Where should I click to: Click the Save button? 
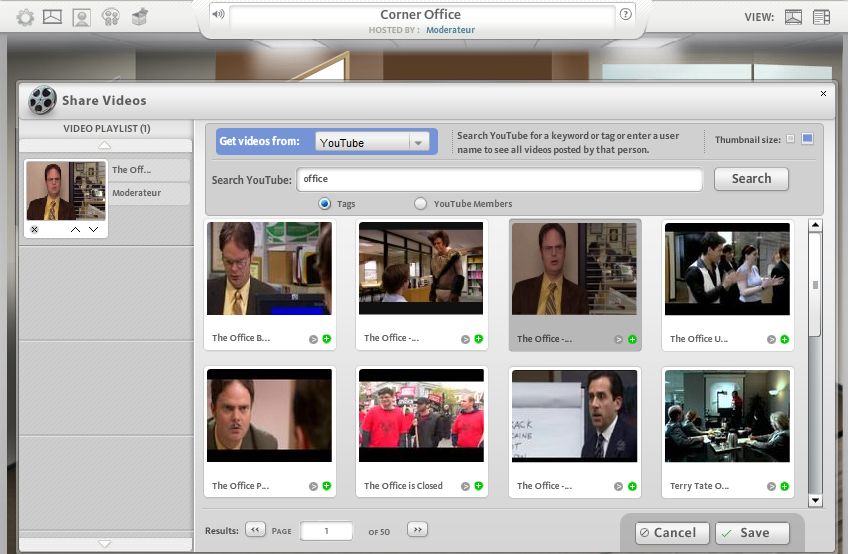click(x=752, y=533)
